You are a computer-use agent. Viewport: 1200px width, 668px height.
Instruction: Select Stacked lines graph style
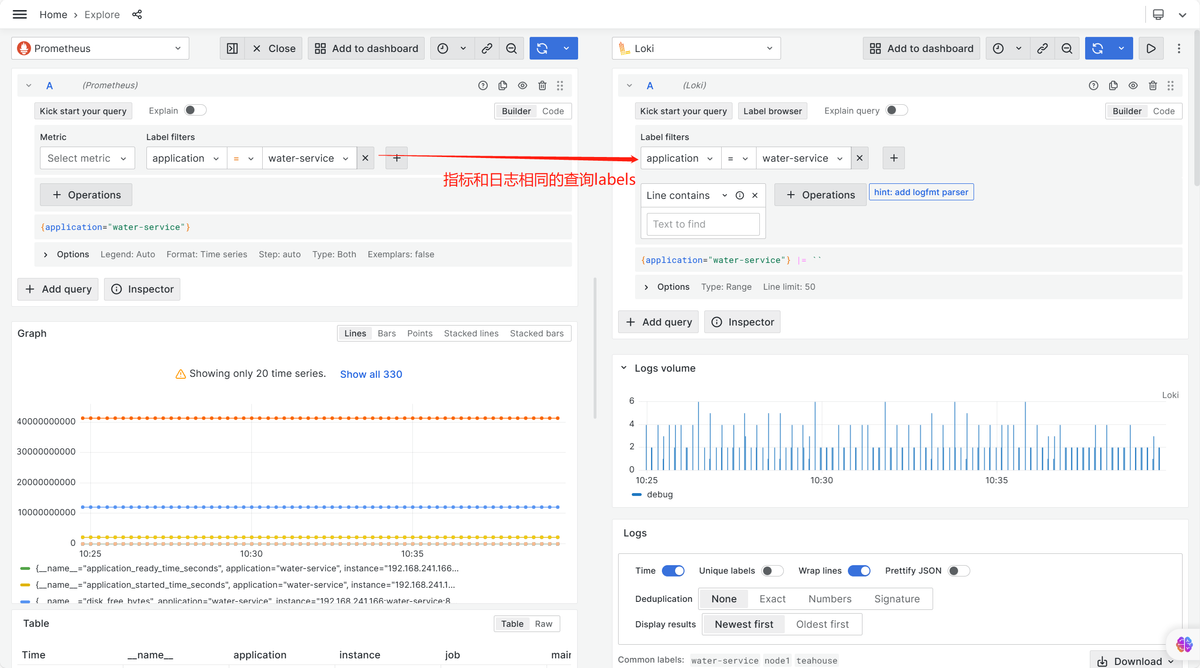tap(471, 333)
